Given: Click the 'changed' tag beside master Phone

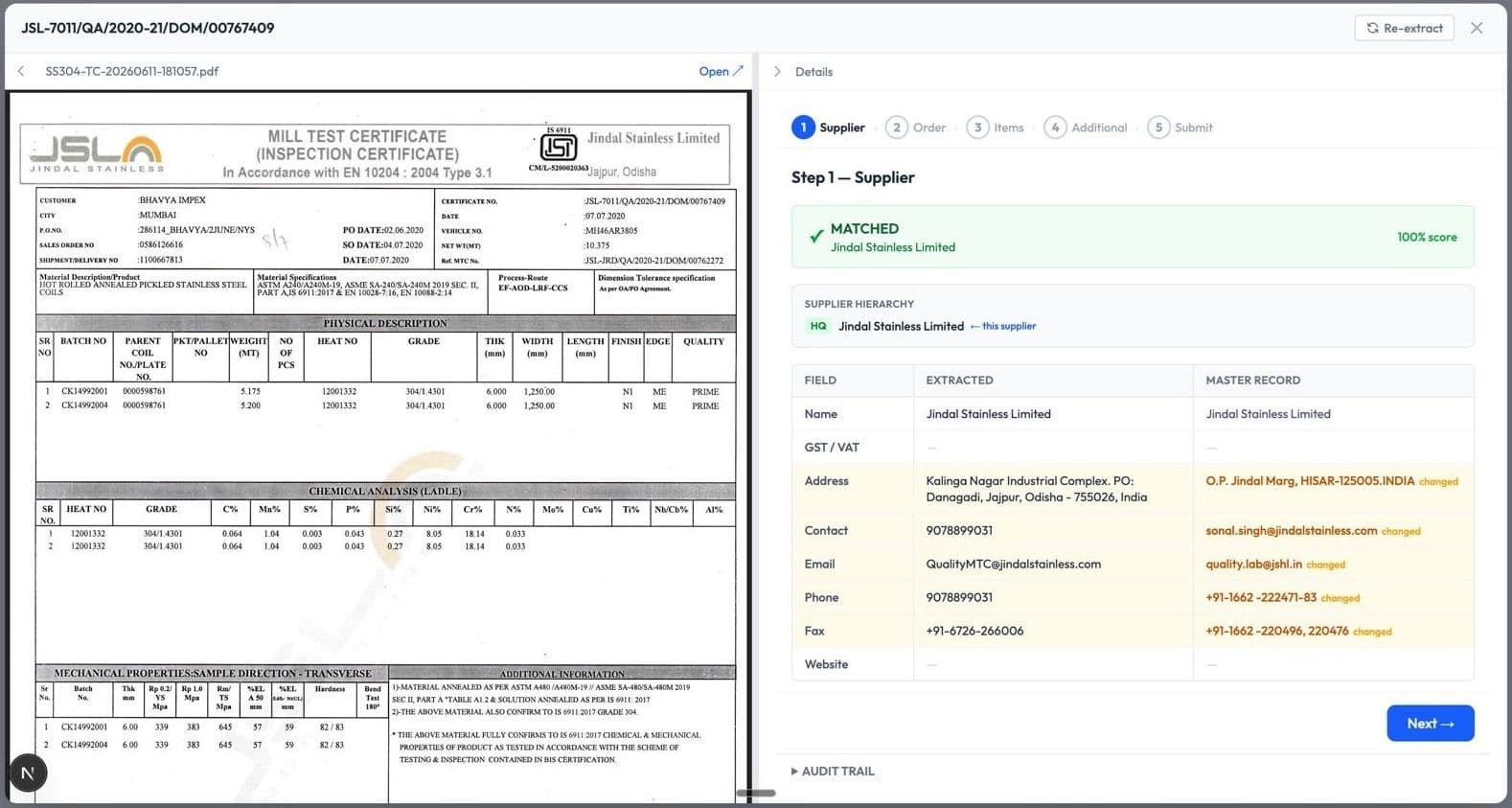Looking at the screenshot, I should click(1340, 598).
